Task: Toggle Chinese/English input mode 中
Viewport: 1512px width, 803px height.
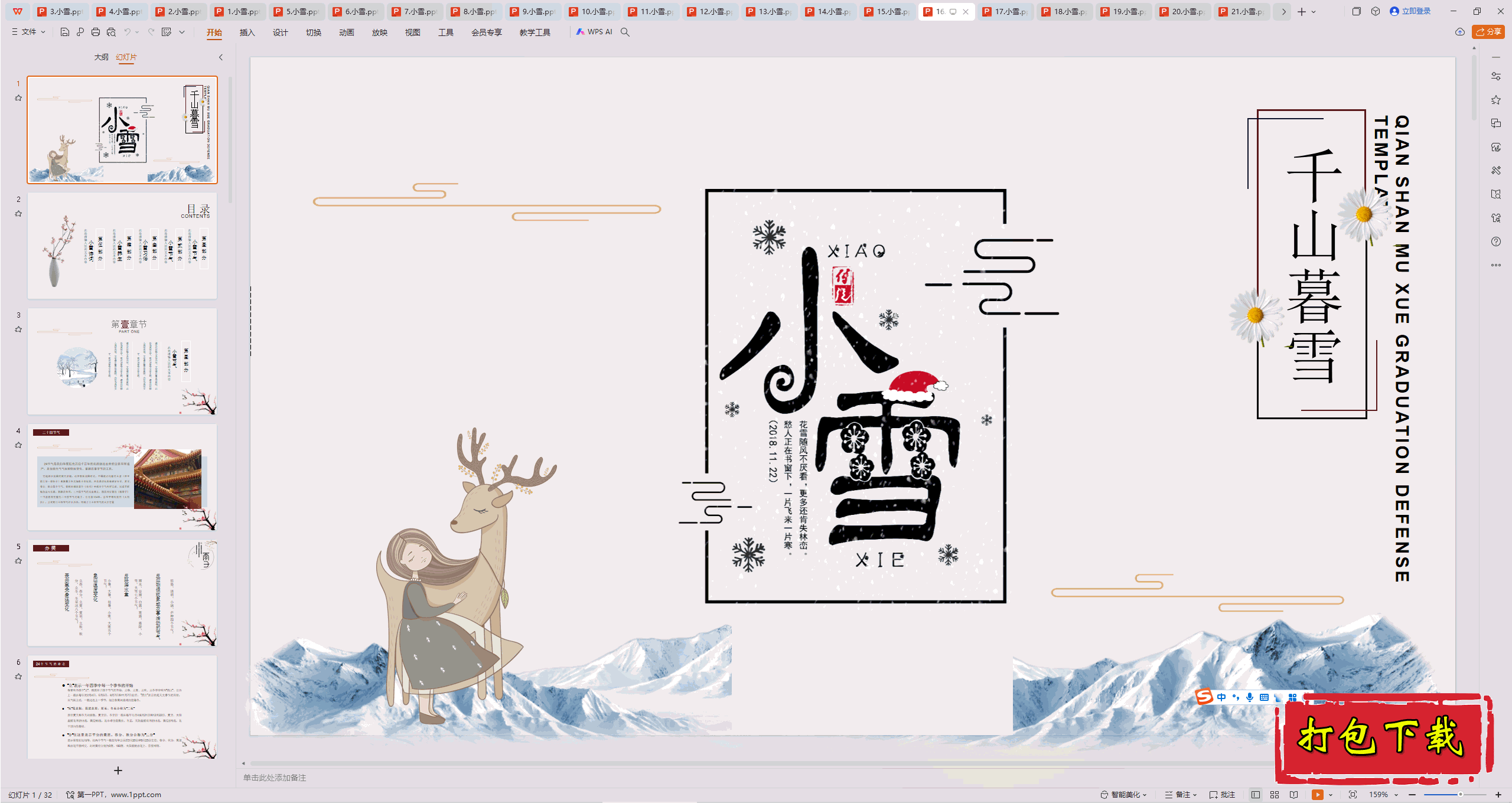Action: [x=1221, y=697]
